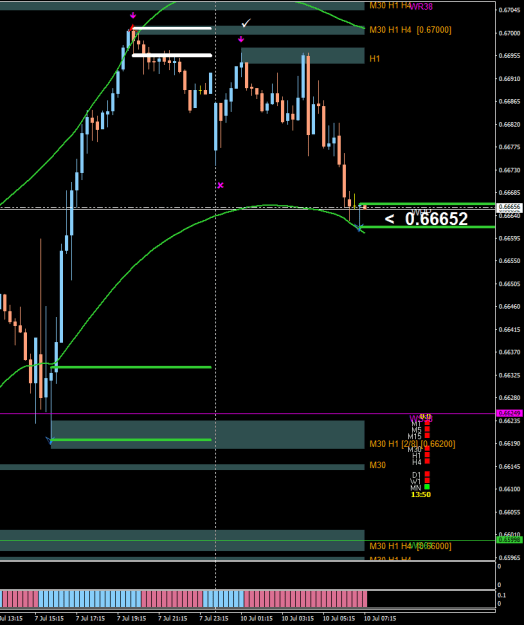Click the 'M30 H1 H4 [0.66000]' zone label
Viewport: 524px width, 625px height.
(x=410, y=546)
